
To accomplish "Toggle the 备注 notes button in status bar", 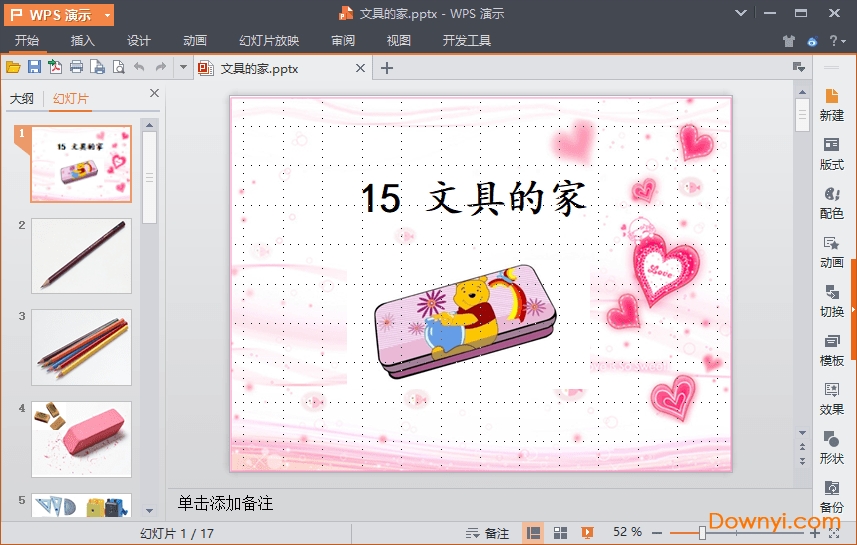I will (x=488, y=533).
